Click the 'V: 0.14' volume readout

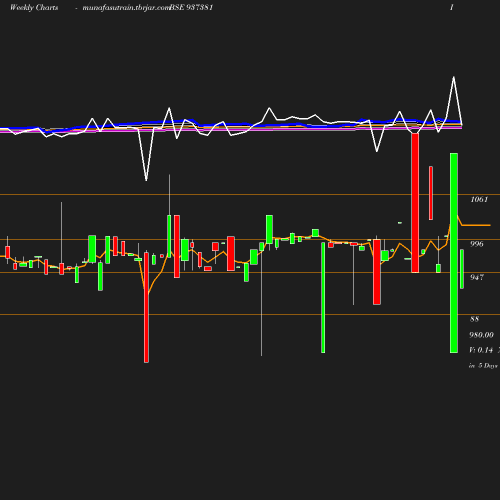[x=481, y=350]
